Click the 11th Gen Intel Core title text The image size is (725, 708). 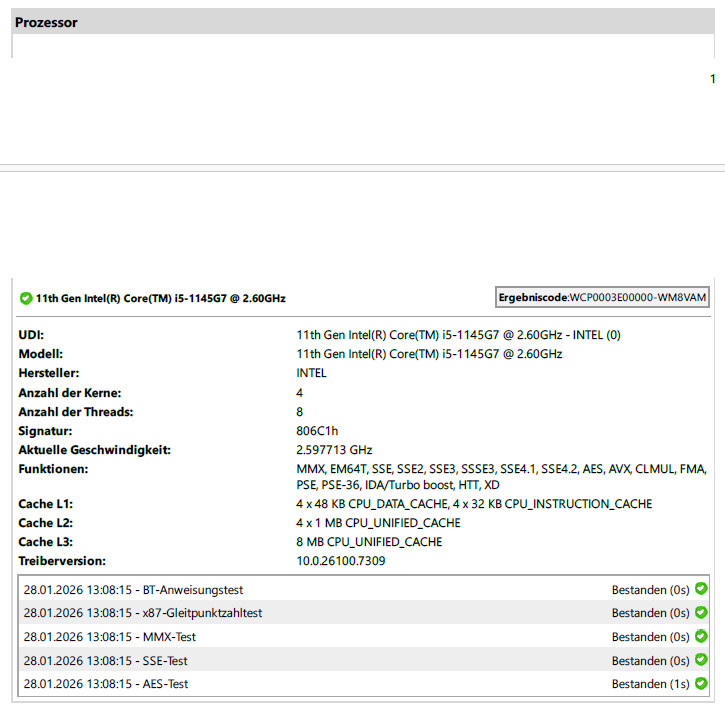tap(161, 298)
